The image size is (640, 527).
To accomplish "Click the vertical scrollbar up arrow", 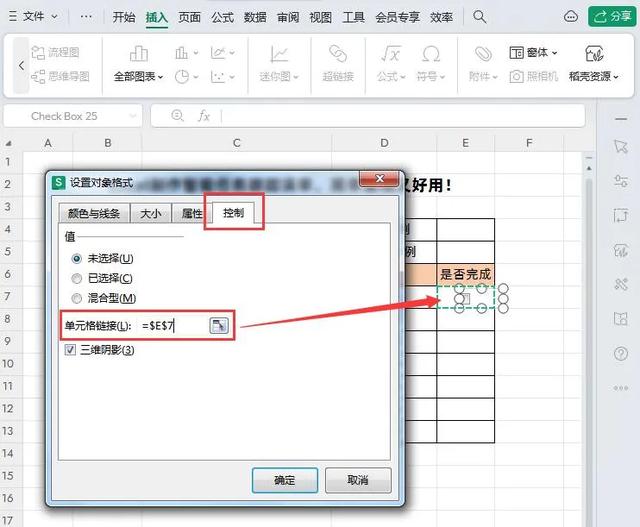I will point(589,168).
